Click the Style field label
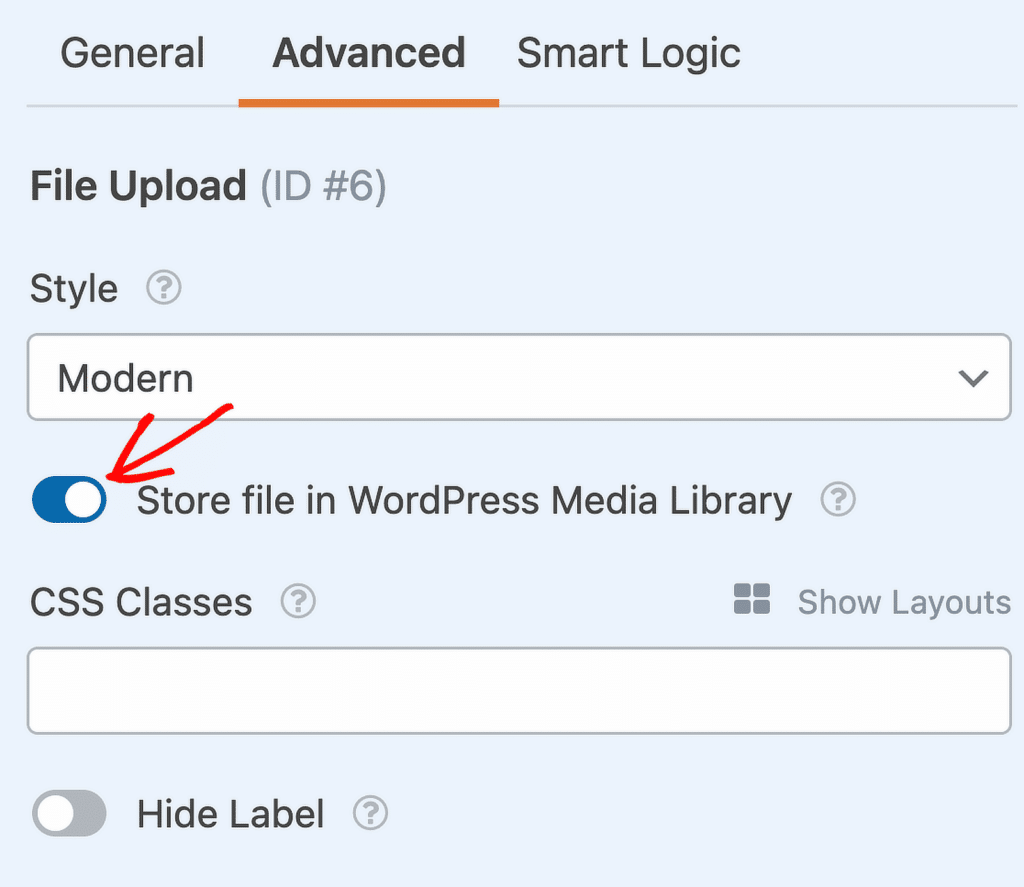 click(73, 288)
